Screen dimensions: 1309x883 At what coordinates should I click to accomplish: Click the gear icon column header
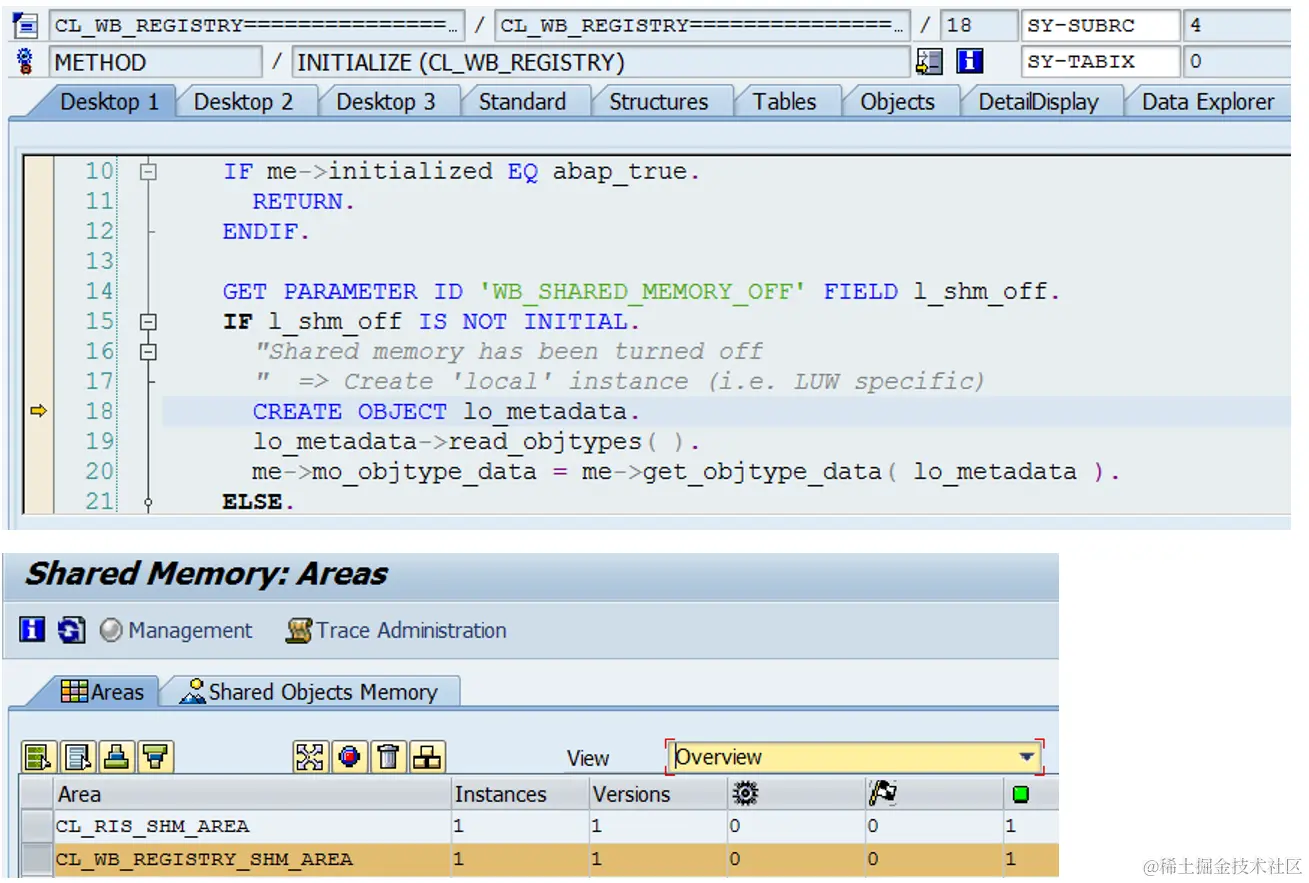tap(796, 794)
